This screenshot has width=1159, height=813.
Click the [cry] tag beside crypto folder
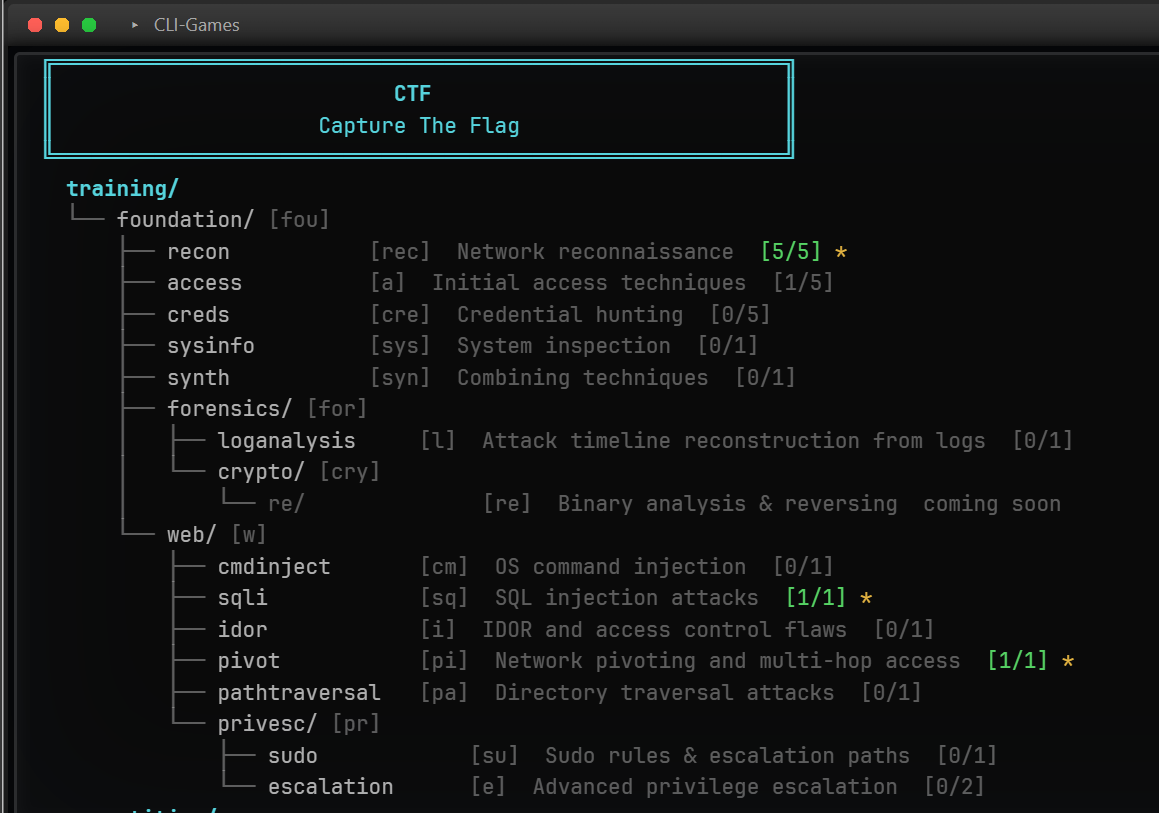click(349, 471)
